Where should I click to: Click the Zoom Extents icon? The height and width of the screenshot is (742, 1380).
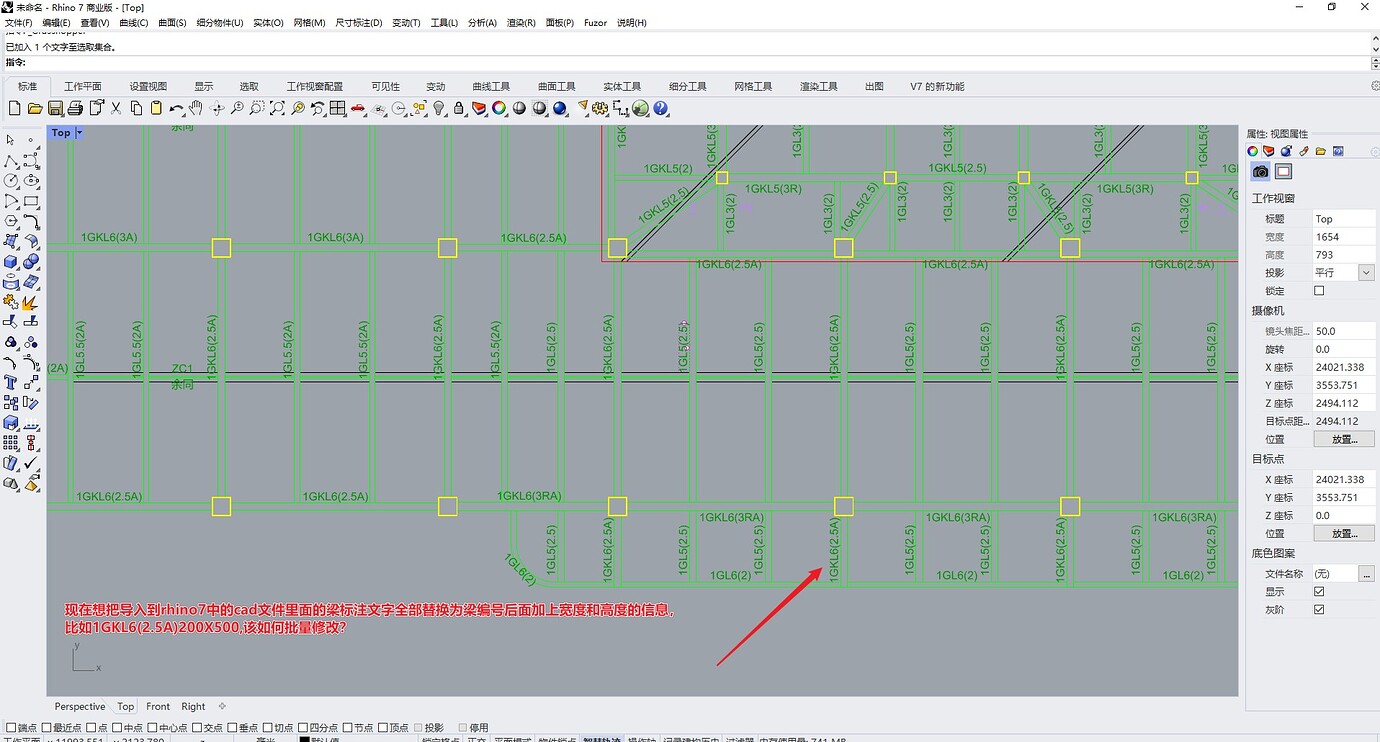(277, 108)
